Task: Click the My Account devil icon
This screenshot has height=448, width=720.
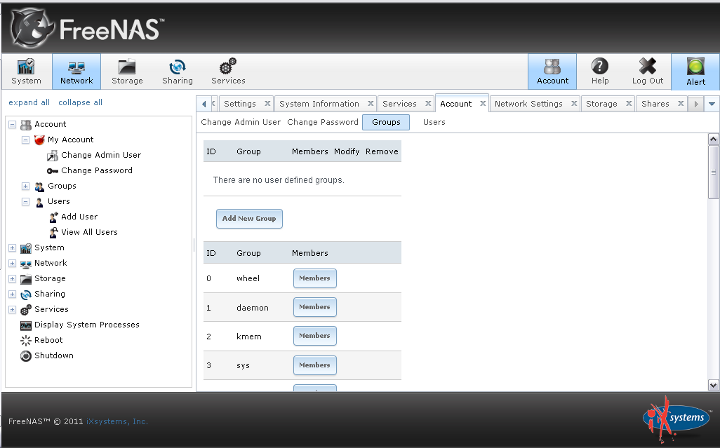Action: click(39, 140)
